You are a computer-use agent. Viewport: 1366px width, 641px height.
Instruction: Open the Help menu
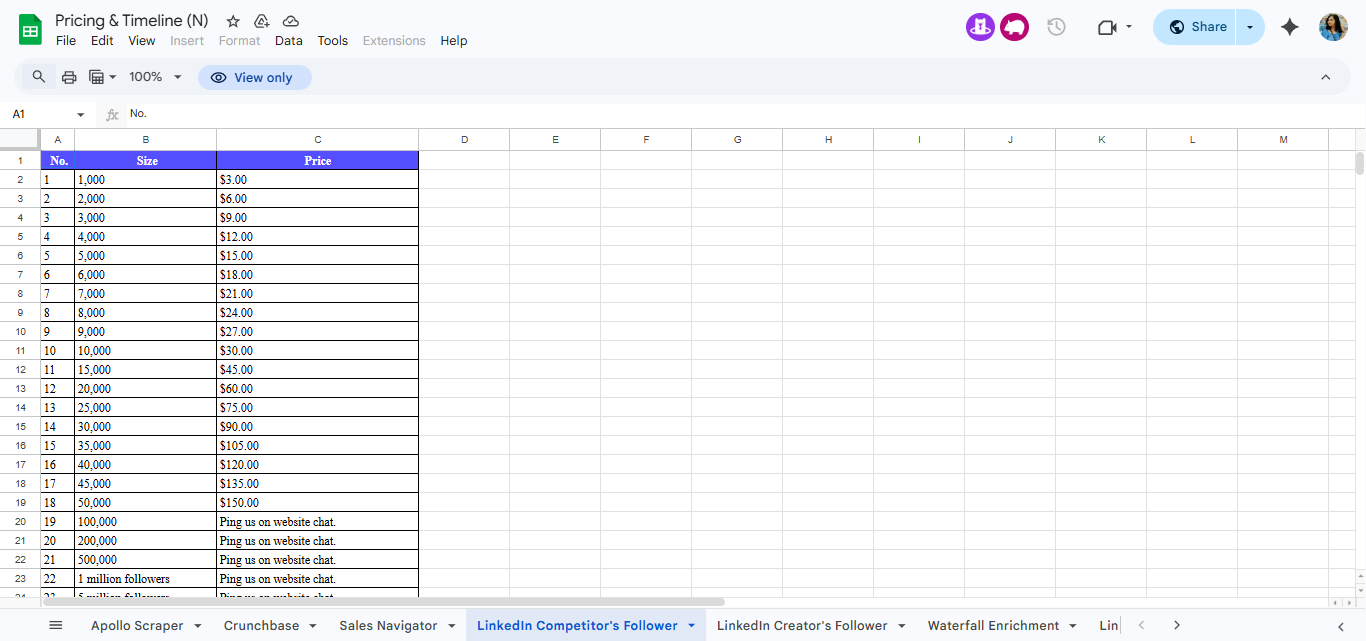click(x=454, y=41)
